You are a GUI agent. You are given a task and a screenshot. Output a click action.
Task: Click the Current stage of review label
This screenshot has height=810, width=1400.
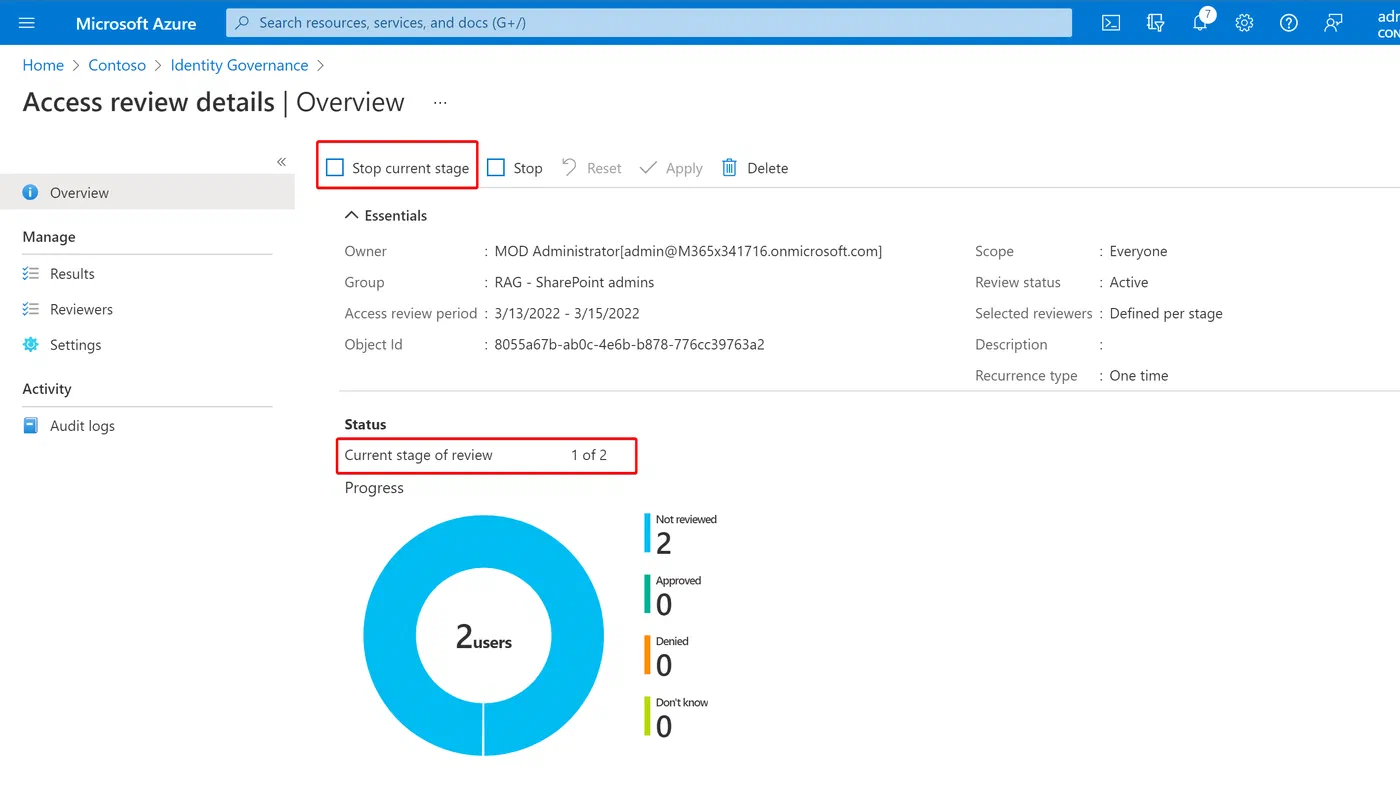point(418,455)
